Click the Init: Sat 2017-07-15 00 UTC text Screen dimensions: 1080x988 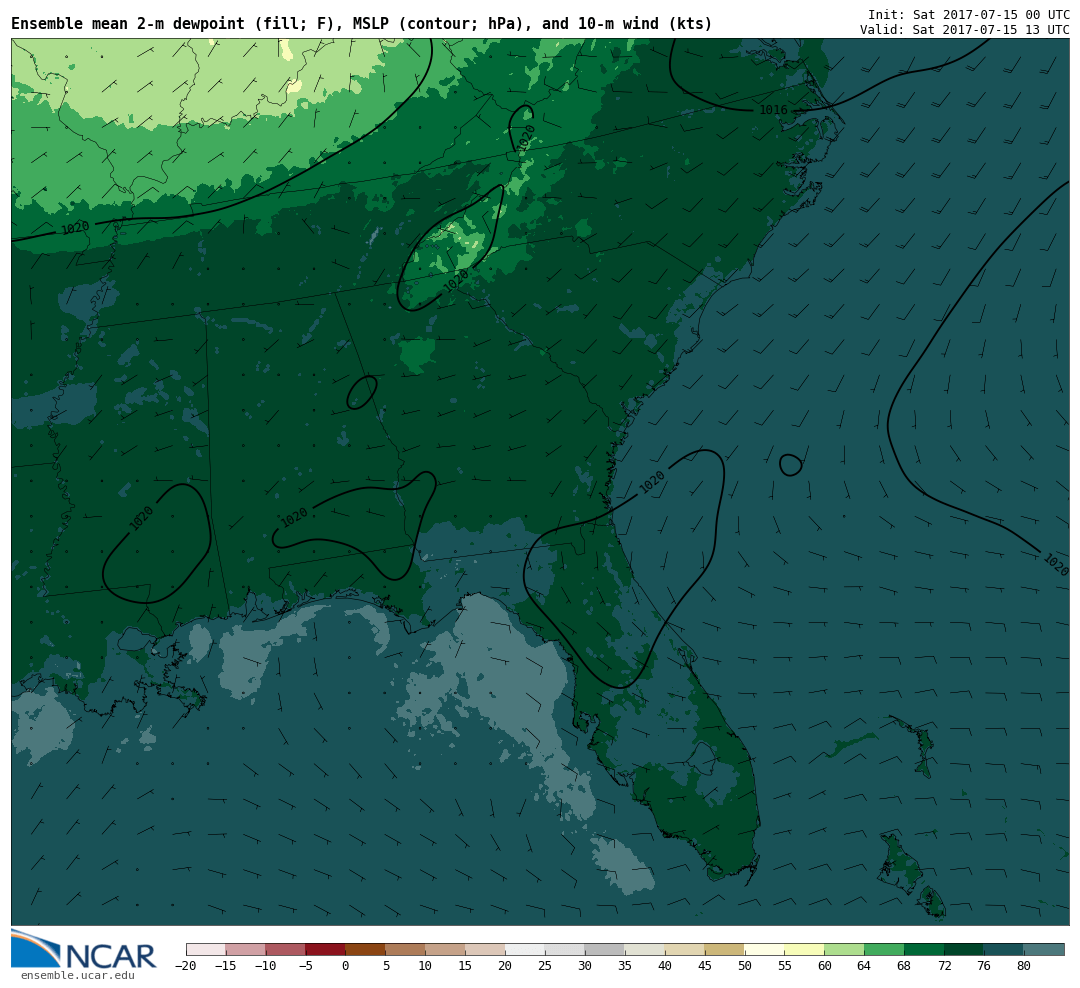point(968,14)
